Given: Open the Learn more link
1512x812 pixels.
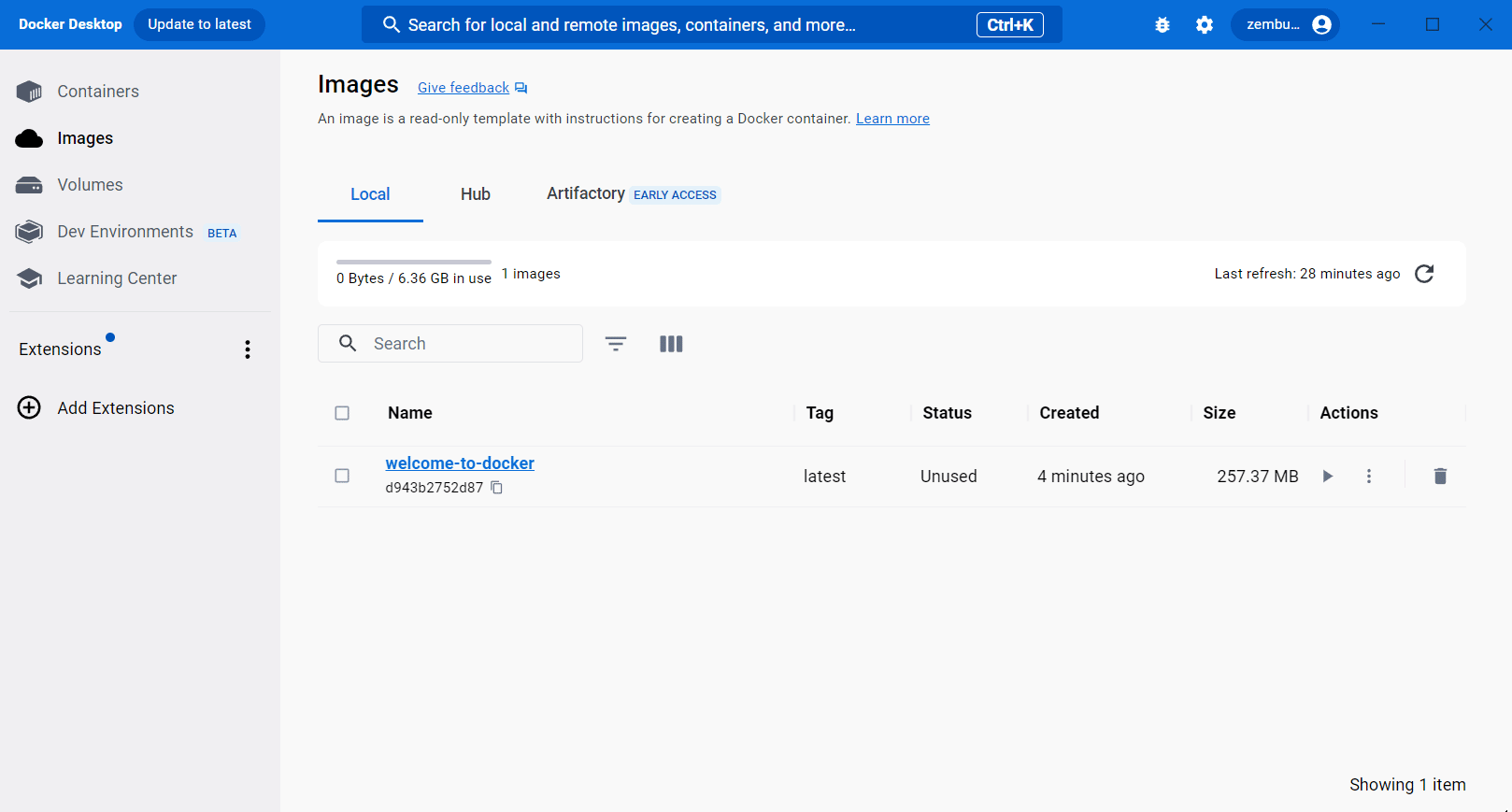Looking at the screenshot, I should [x=892, y=119].
